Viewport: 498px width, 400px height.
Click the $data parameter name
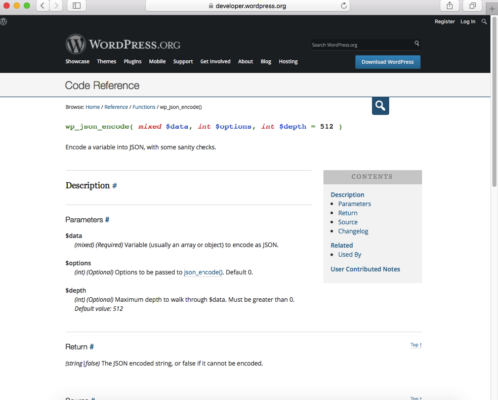tap(74, 236)
